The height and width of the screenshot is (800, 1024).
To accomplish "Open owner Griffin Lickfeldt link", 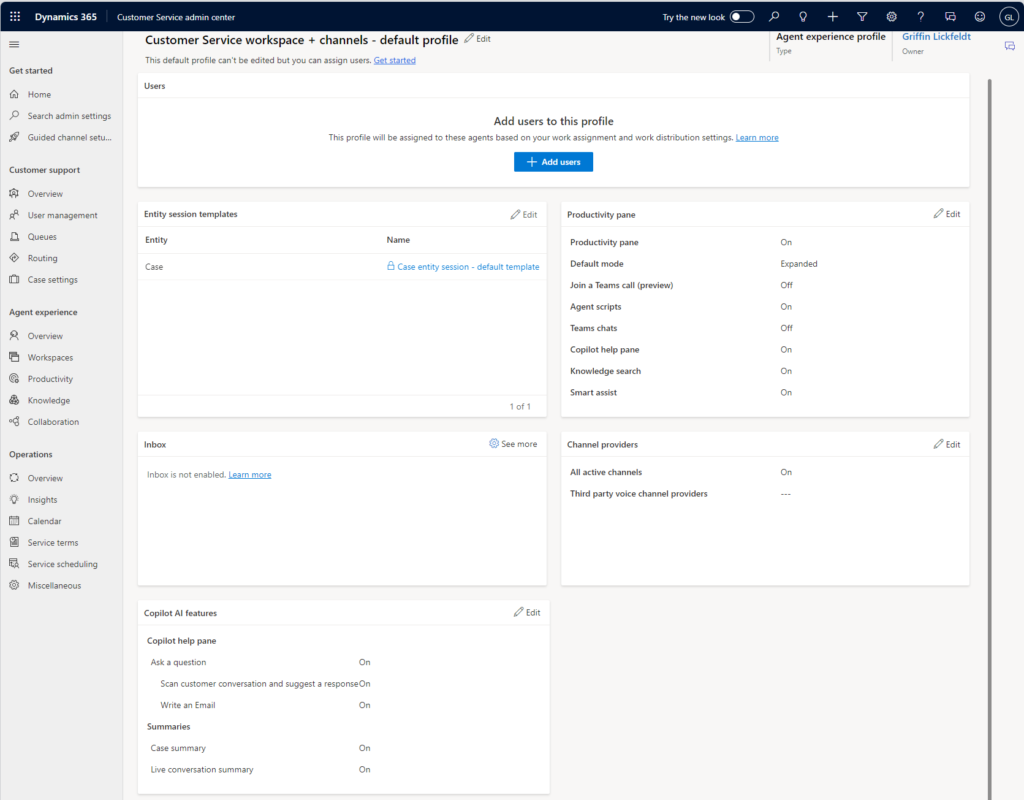I will 936,37.
